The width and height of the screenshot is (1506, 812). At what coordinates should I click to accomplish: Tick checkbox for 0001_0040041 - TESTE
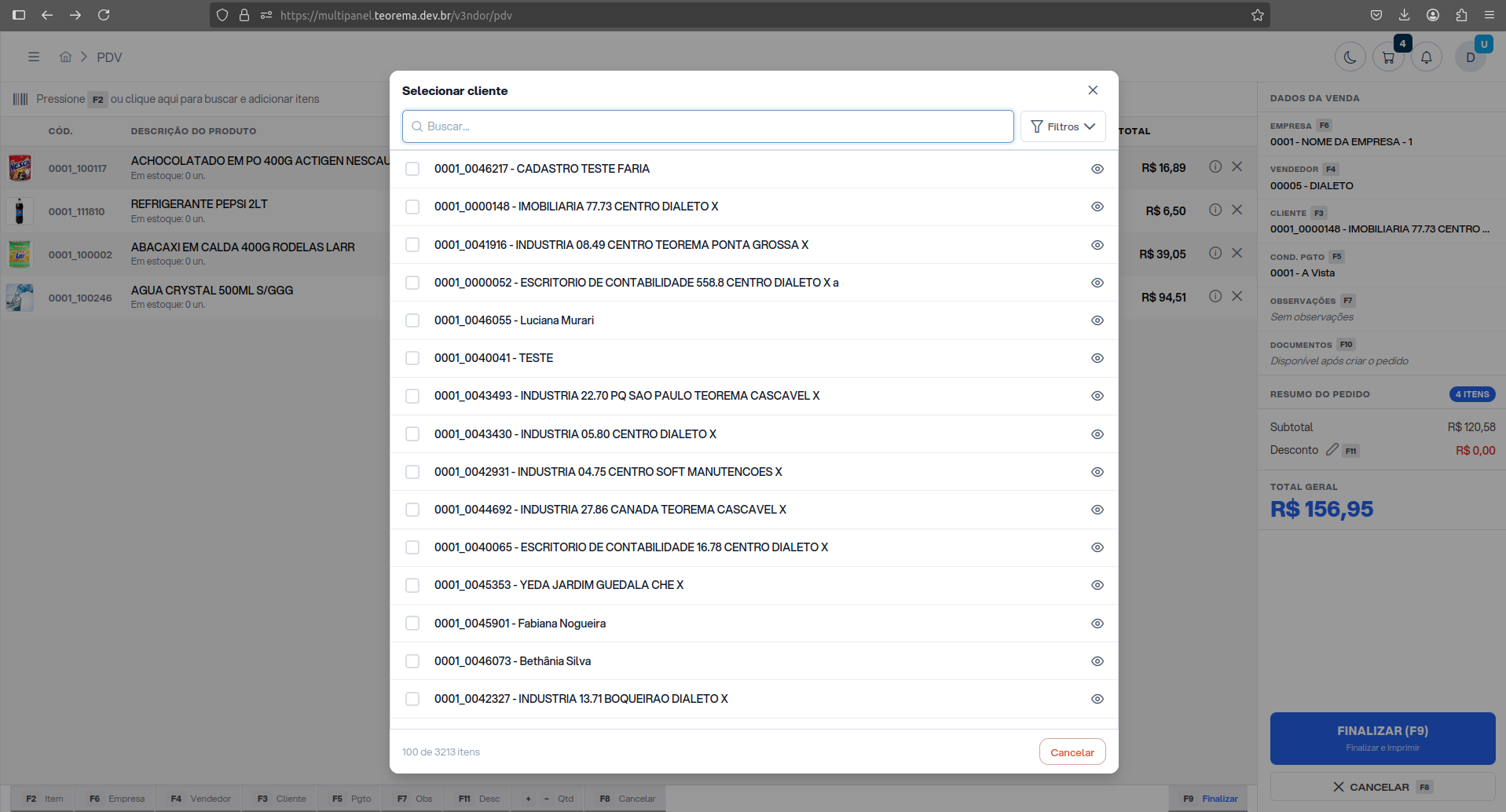pyautogui.click(x=412, y=358)
